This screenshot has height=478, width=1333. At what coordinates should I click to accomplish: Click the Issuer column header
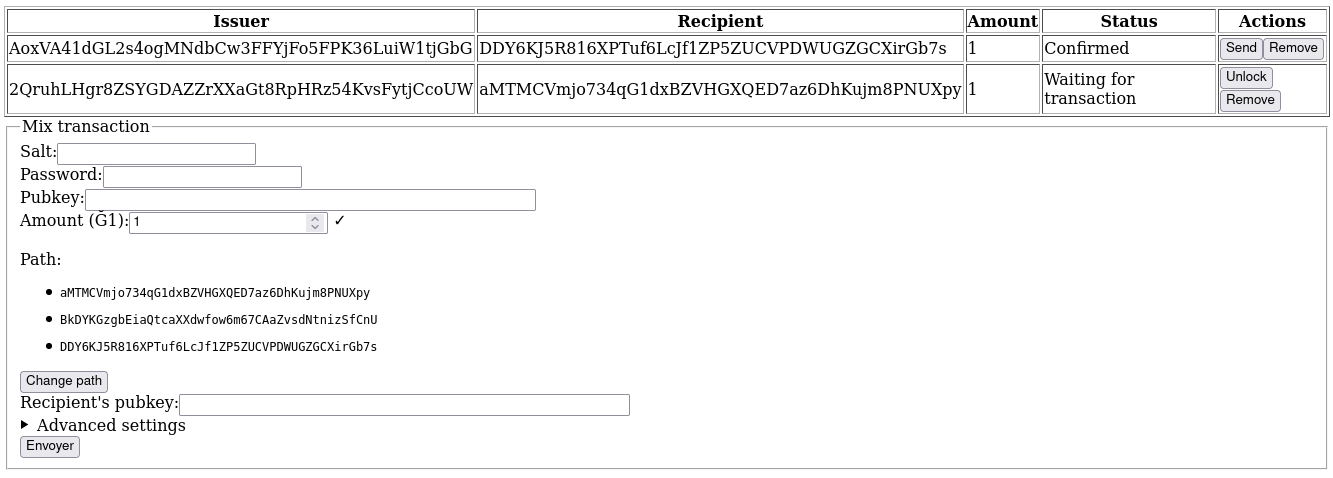pos(241,21)
